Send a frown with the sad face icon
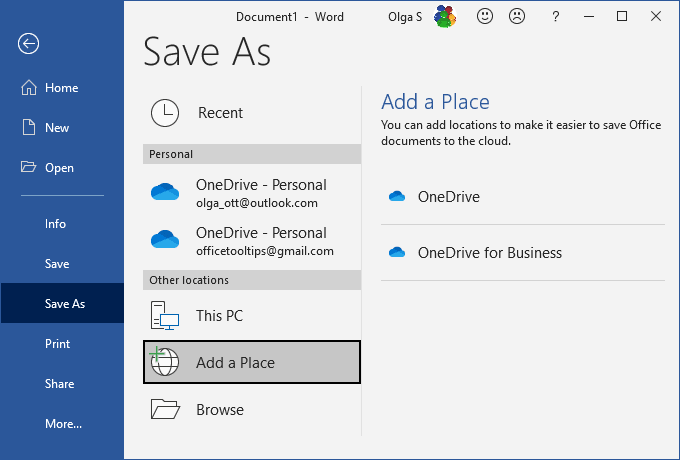The width and height of the screenshot is (680, 460). (517, 16)
